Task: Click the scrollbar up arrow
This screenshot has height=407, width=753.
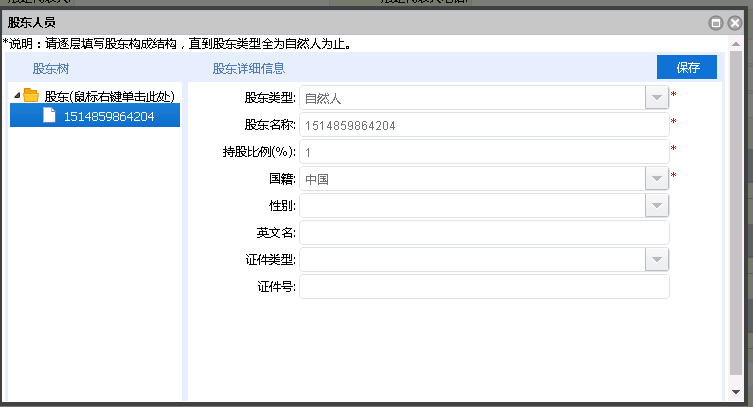Action: (736, 44)
